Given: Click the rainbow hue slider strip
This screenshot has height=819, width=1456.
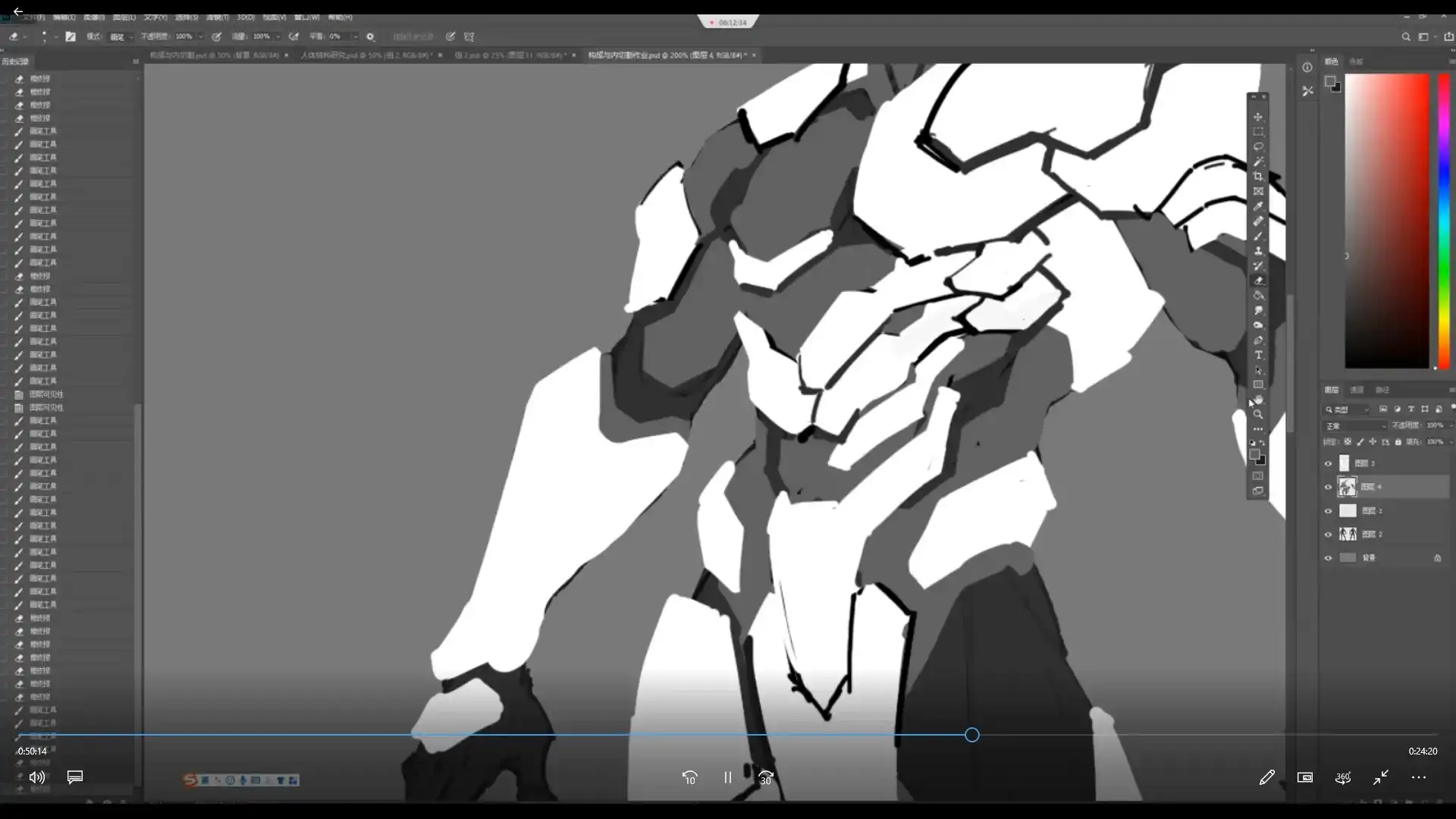Looking at the screenshot, I should (1444, 220).
